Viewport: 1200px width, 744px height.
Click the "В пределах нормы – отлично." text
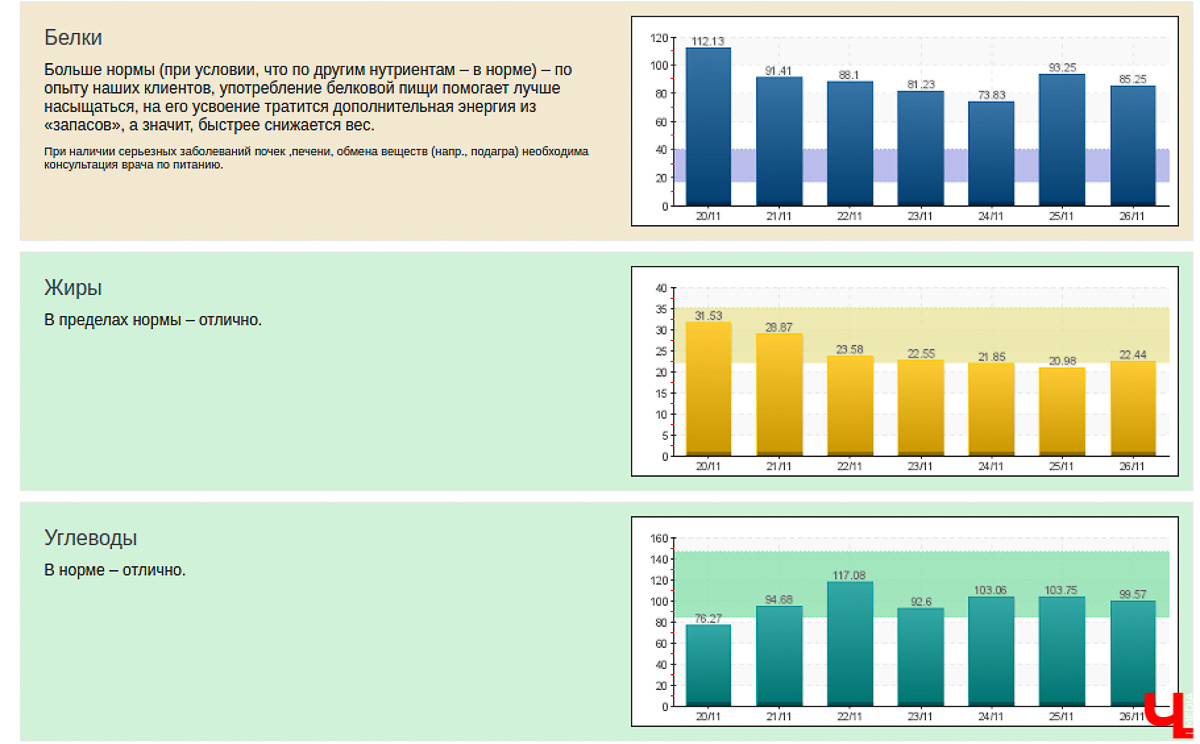click(x=153, y=321)
